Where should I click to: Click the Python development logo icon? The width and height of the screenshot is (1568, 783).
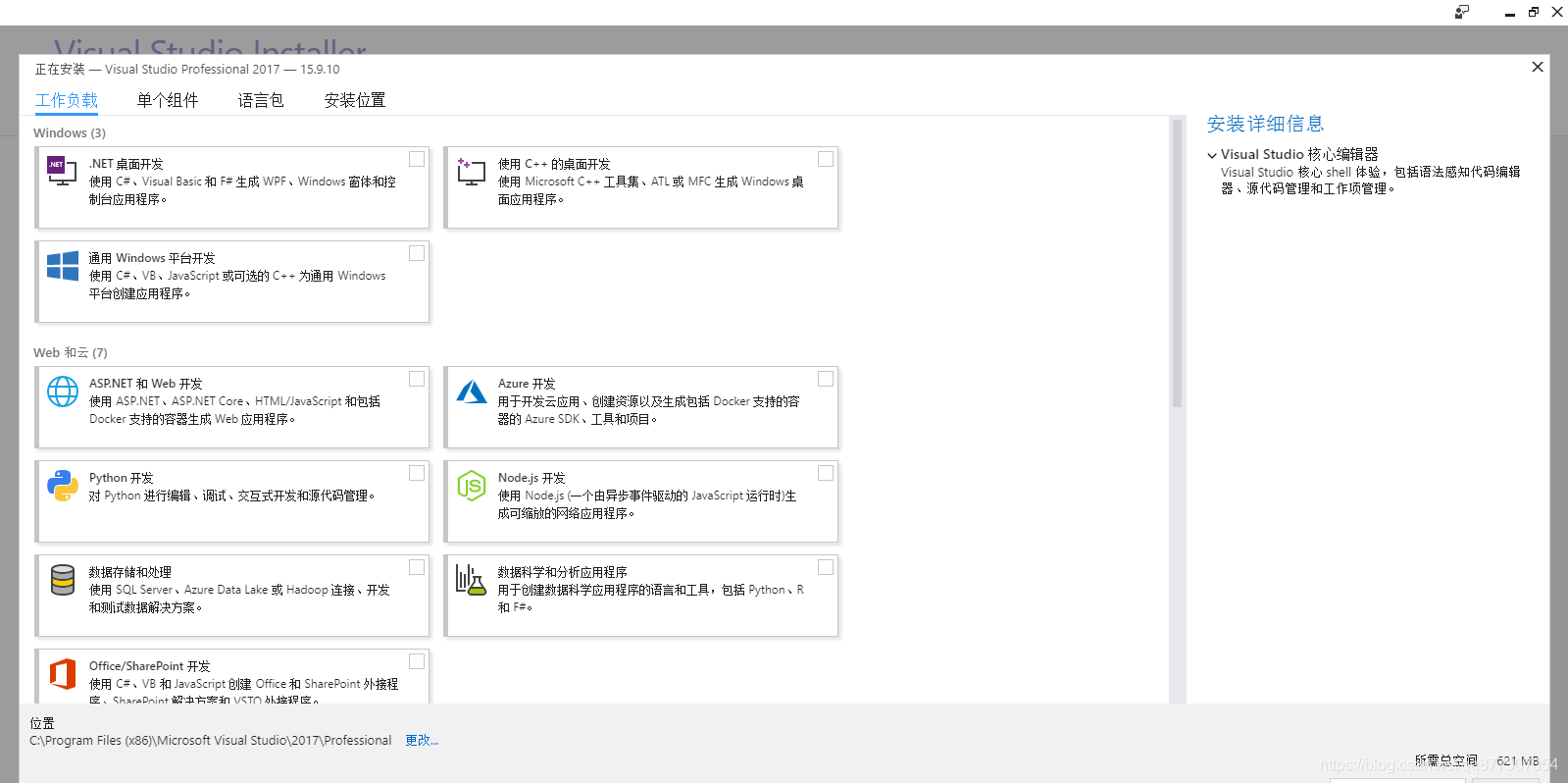point(63,486)
